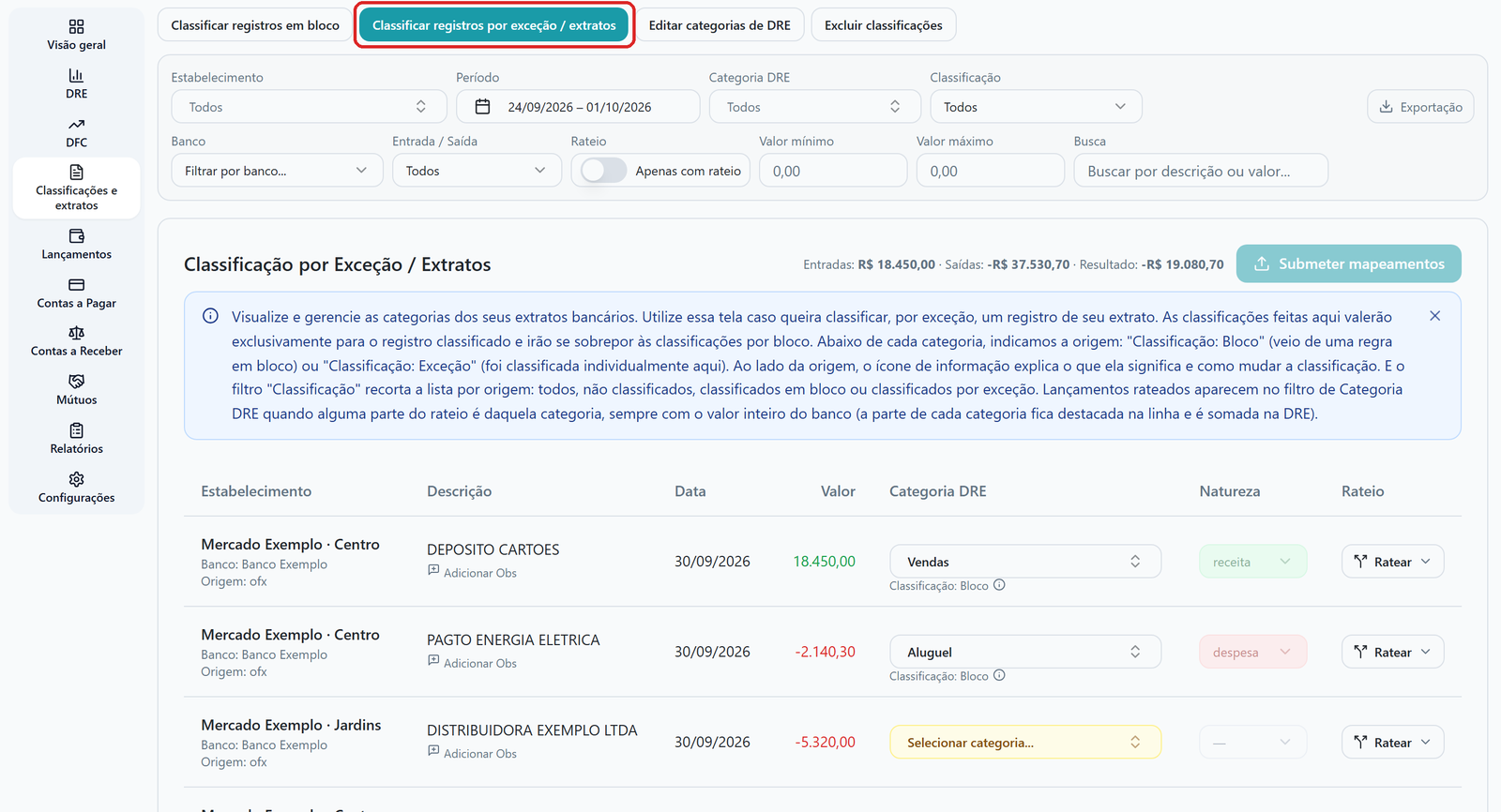
Task: Select Classificar registros por exceção / extratos tab
Action: [x=494, y=25]
